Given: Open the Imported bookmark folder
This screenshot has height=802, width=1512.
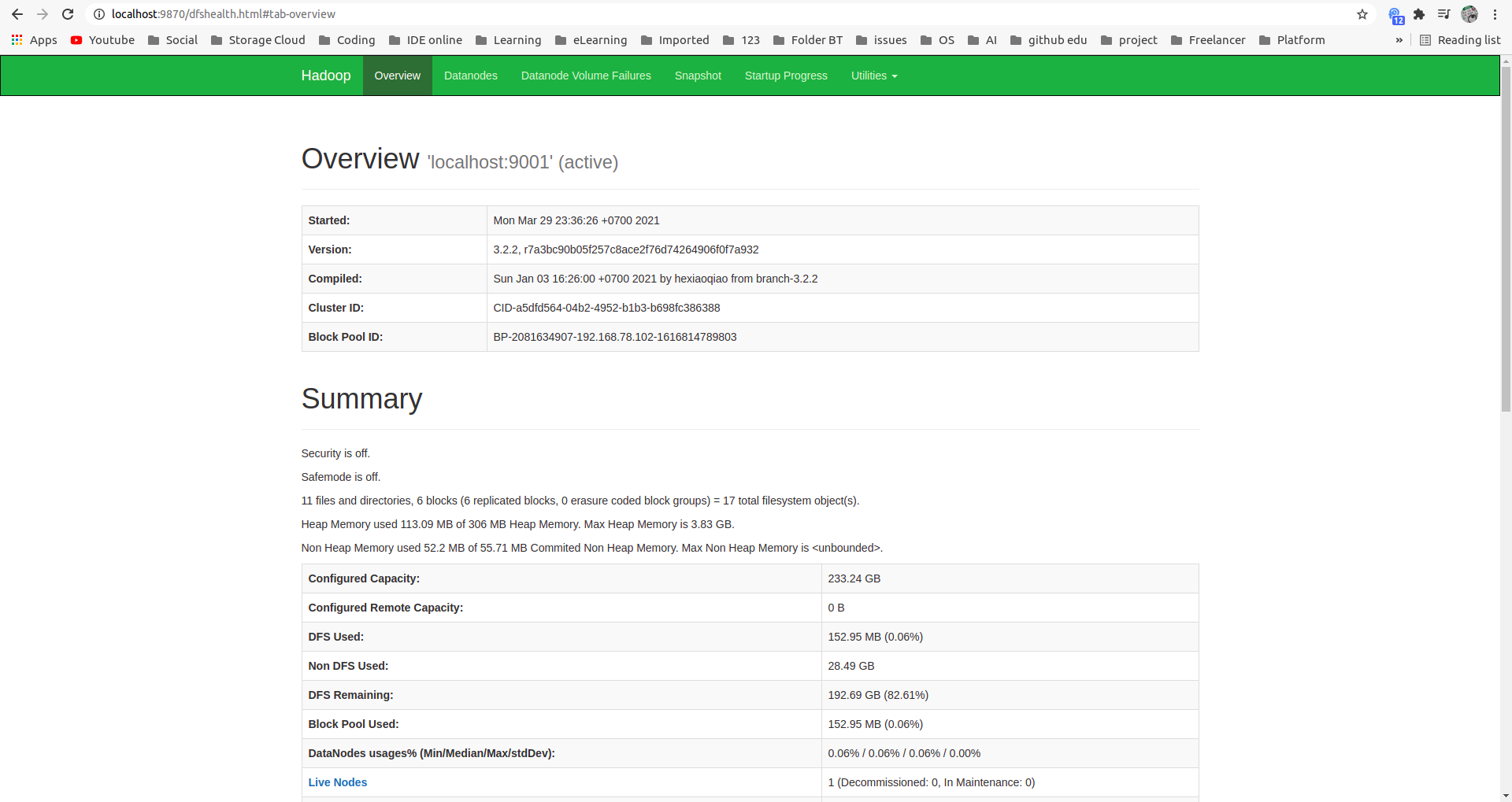Looking at the screenshot, I should pos(676,40).
